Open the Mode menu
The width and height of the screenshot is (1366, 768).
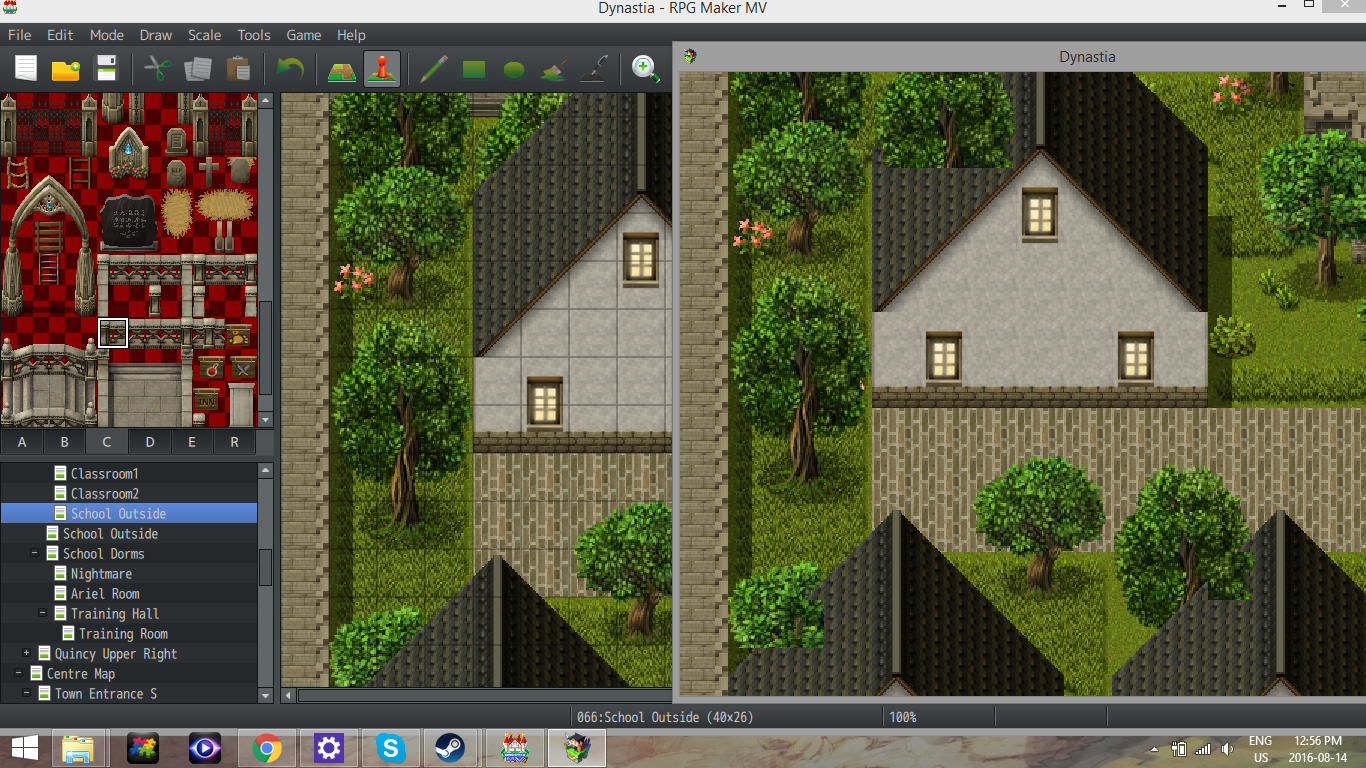[x=107, y=35]
